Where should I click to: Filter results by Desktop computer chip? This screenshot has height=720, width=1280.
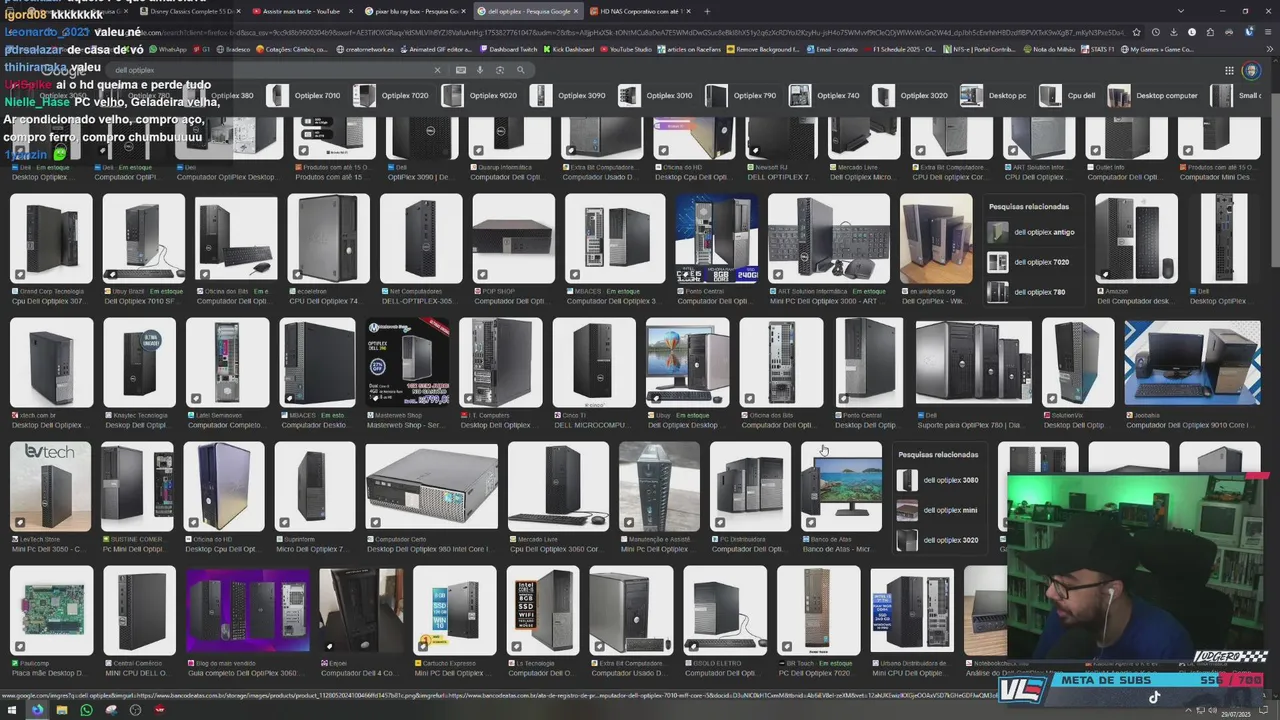[x=1153, y=96]
